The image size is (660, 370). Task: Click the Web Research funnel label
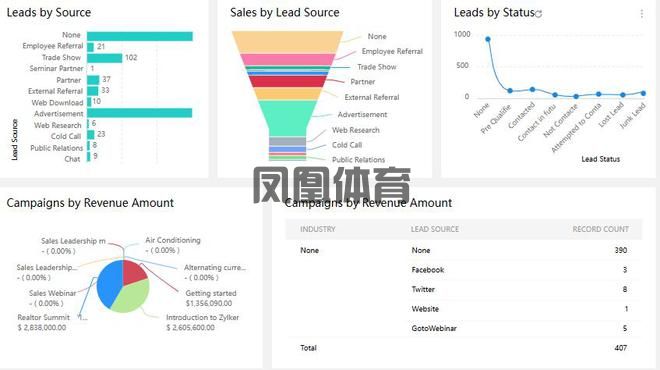356,130
